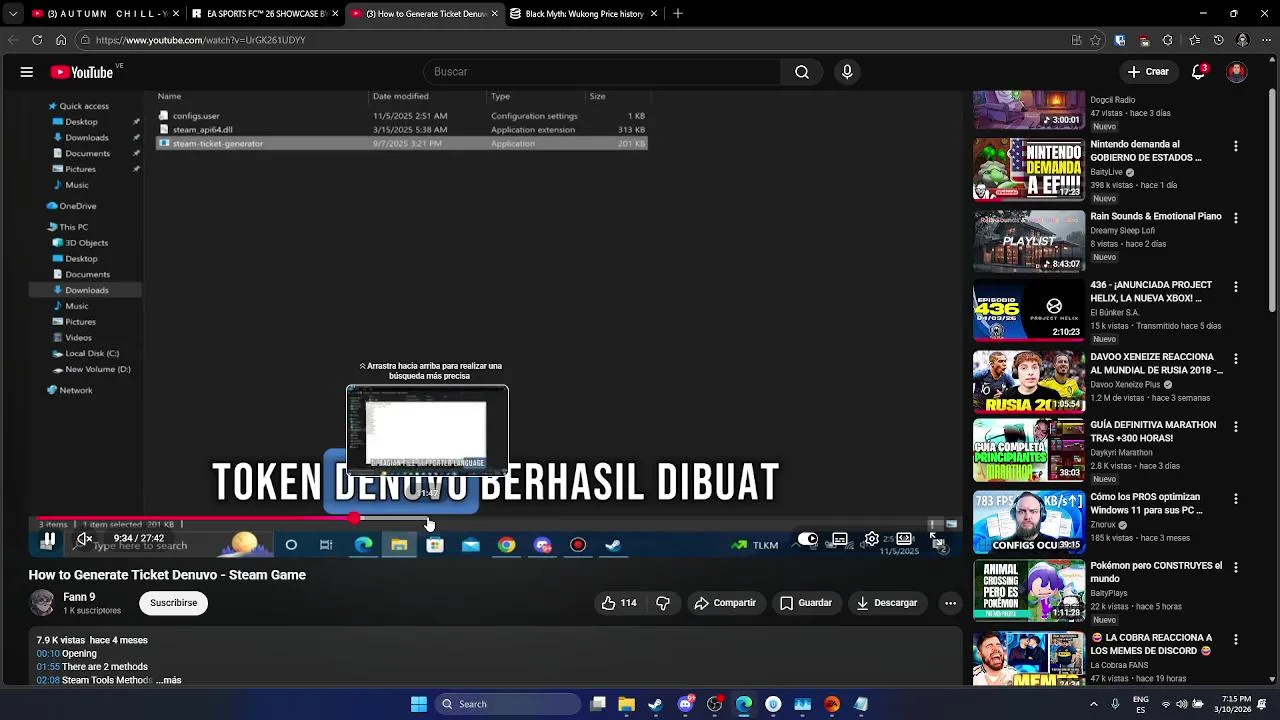
Task: Seek on the red video progress bar
Action: click(495, 518)
